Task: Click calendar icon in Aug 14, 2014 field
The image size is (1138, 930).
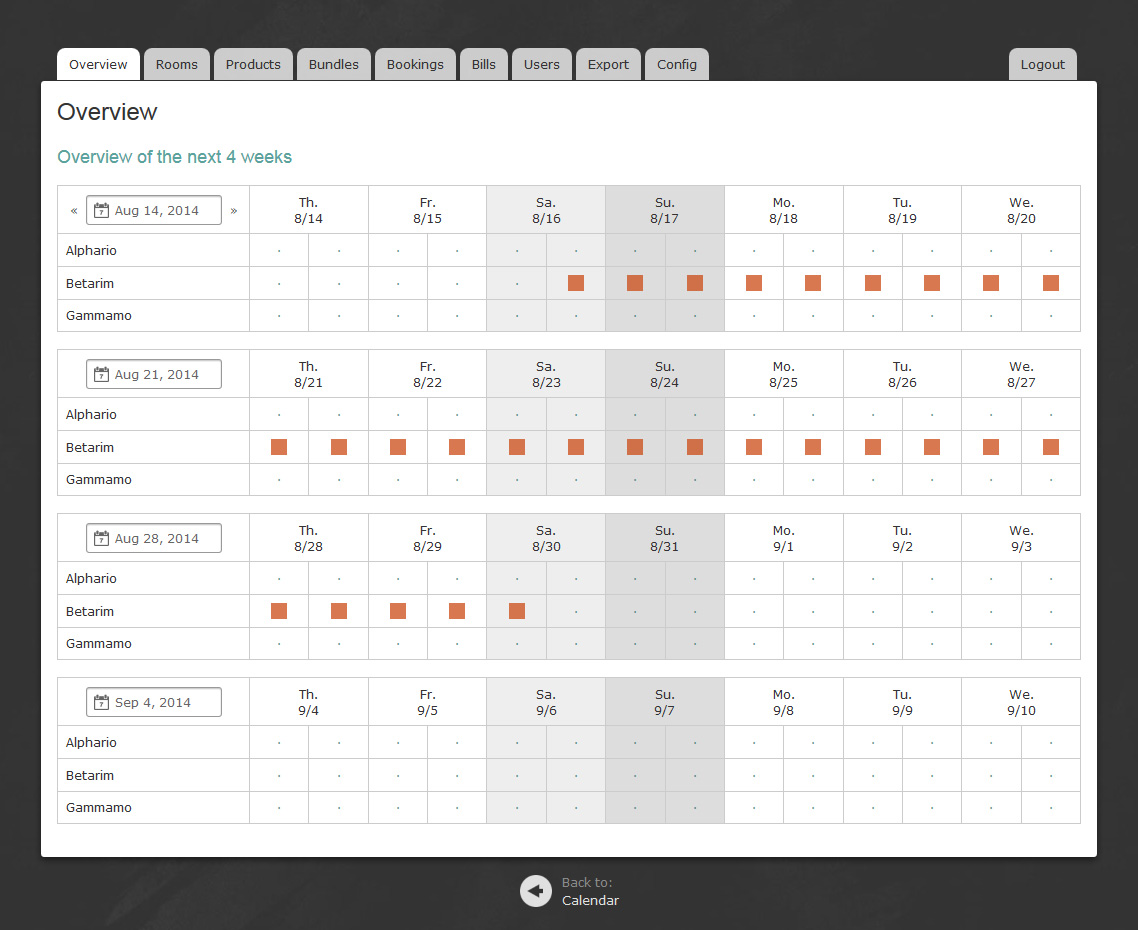Action: tap(101, 211)
